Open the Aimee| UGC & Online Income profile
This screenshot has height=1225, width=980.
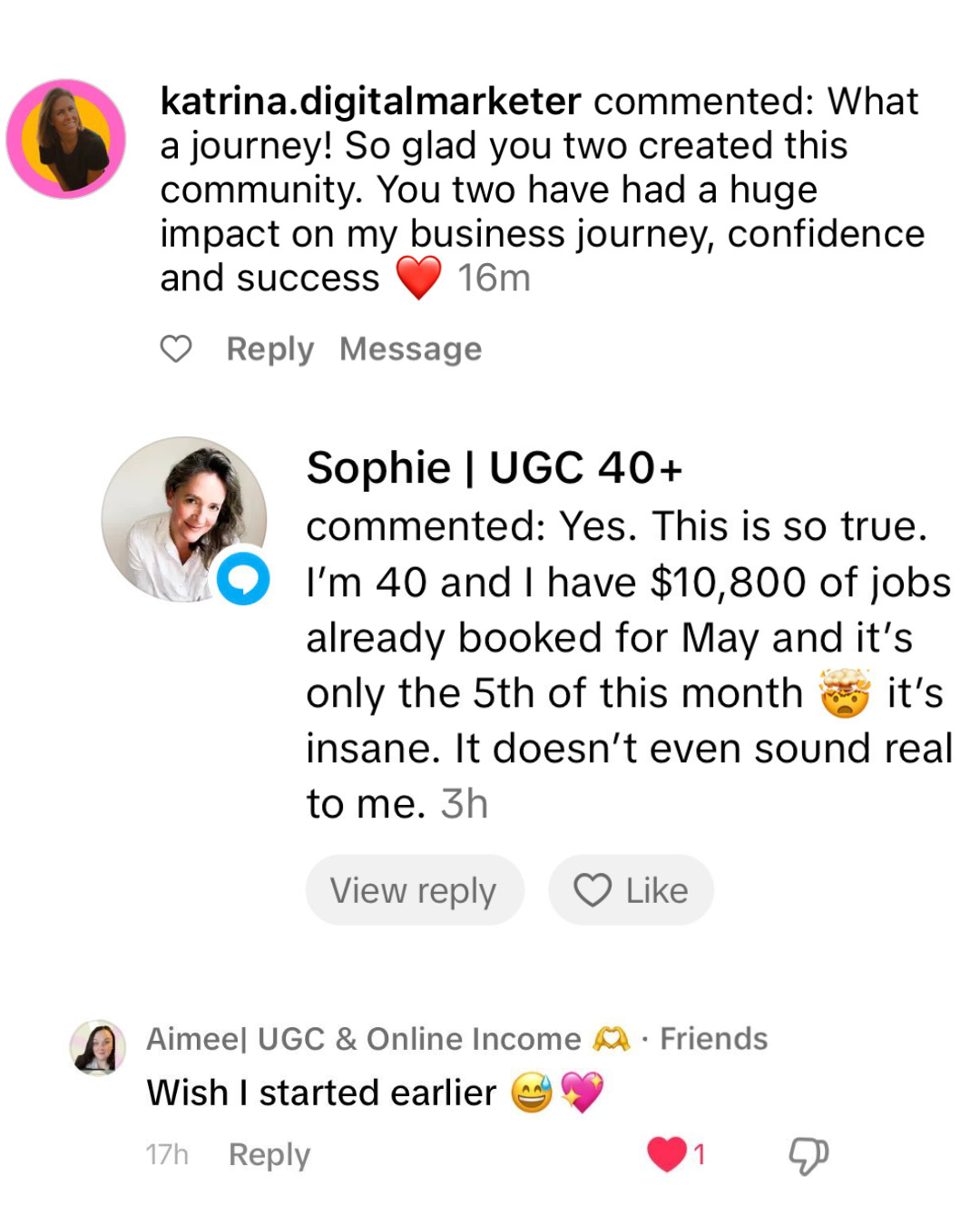coord(363,1039)
